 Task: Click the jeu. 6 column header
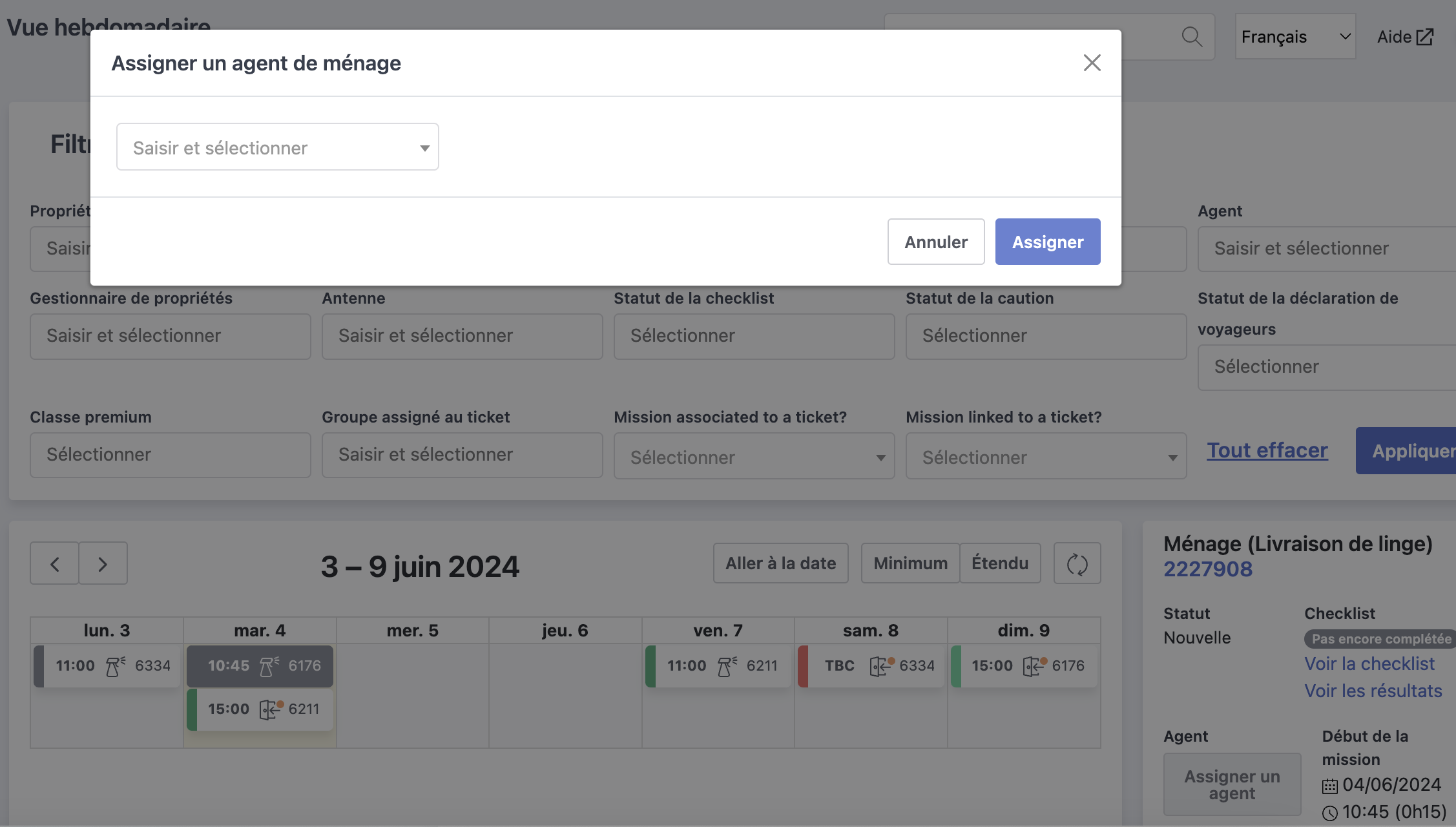point(565,631)
